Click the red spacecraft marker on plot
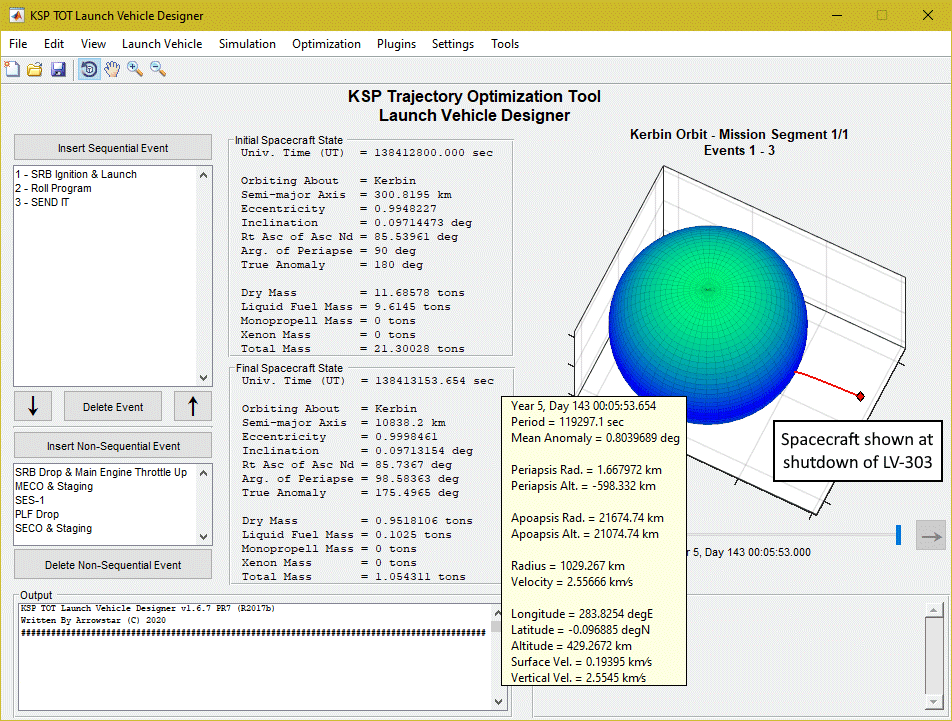The height and width of the screenshot is (721, 952). [x=860, y=396]
